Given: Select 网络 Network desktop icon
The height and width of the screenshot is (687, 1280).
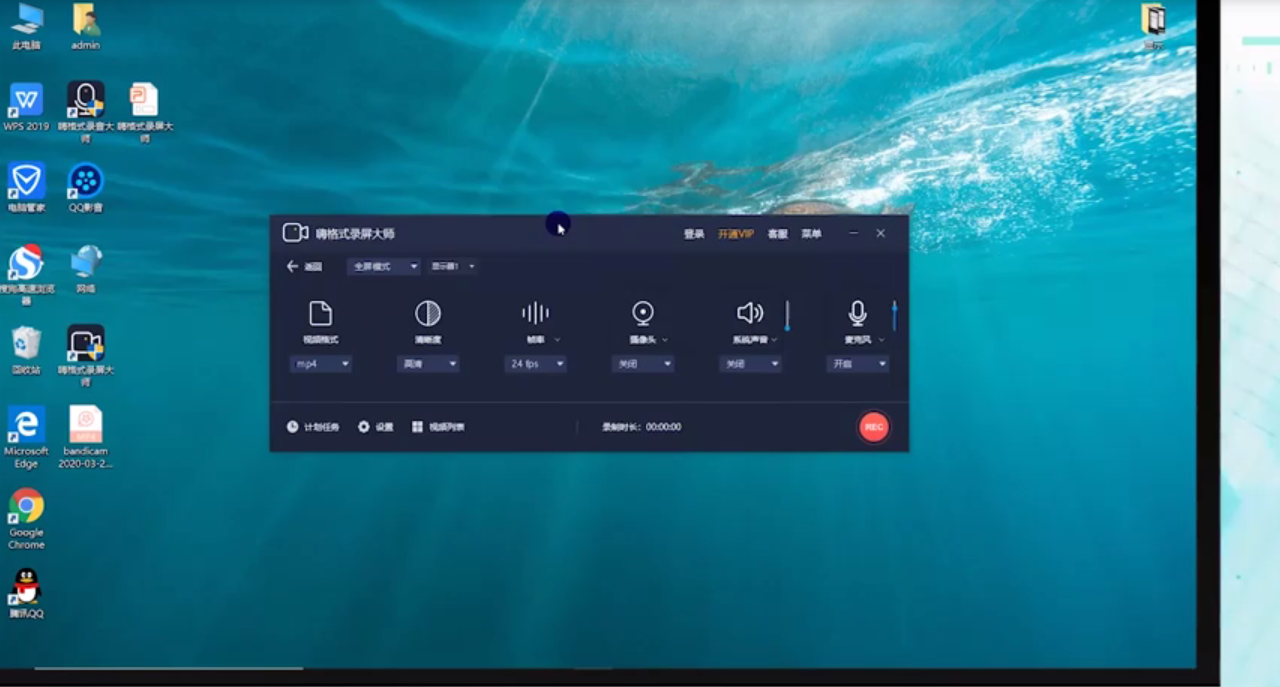Looking at the screenshot, I should coord(86,269).
